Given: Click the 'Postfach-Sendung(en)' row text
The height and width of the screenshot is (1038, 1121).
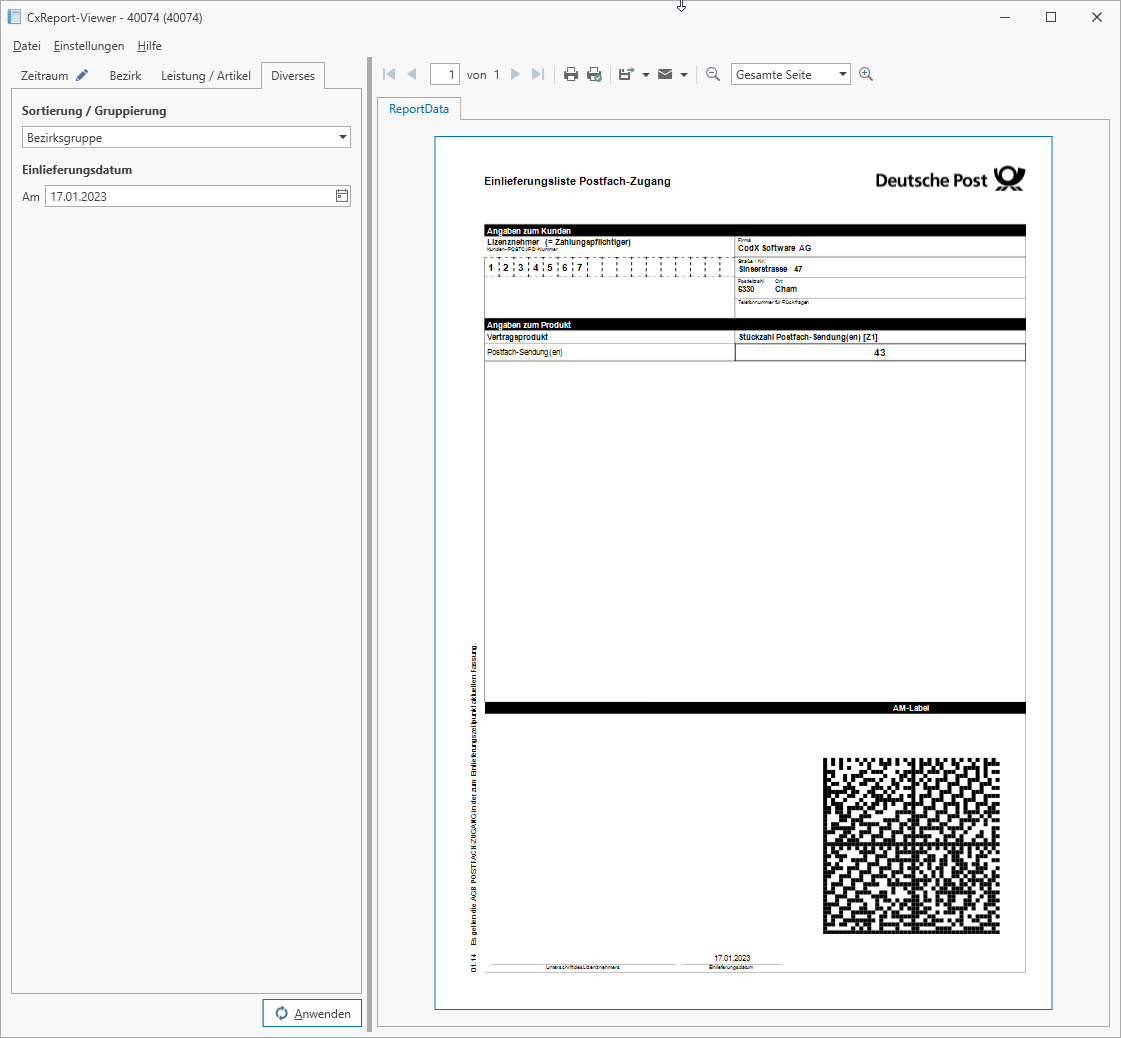Looking at the screenshot, I should 525,352.
